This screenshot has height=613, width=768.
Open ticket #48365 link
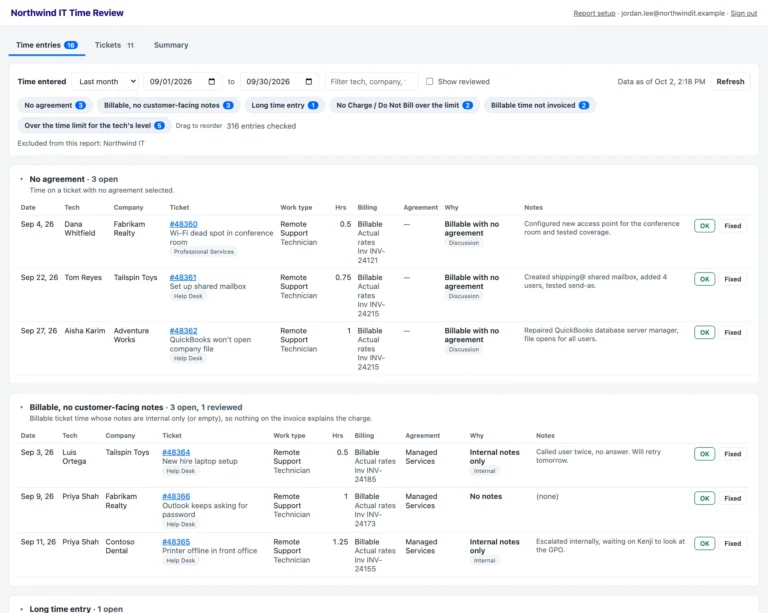point(176,542)
